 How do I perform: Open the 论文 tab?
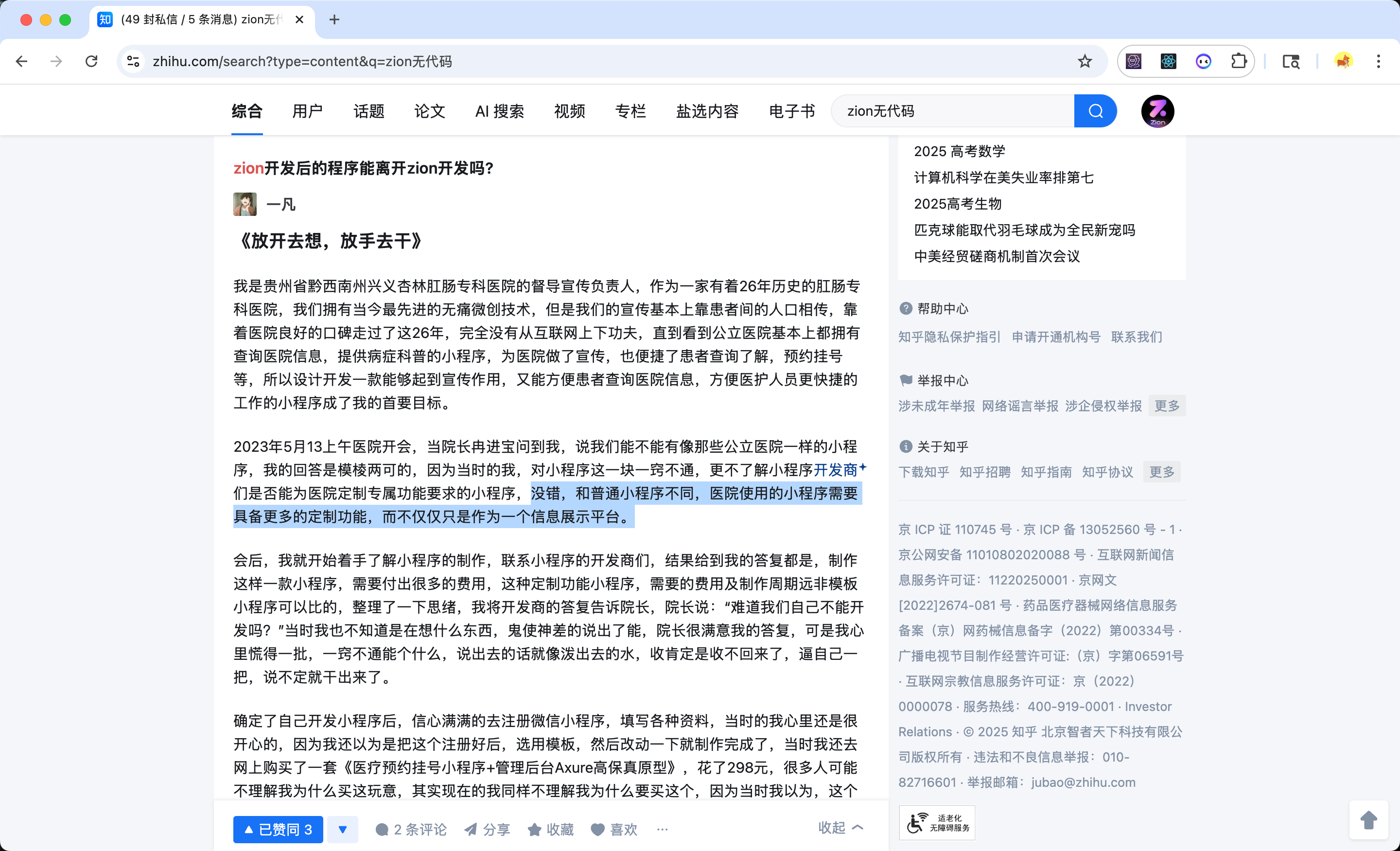430,111
